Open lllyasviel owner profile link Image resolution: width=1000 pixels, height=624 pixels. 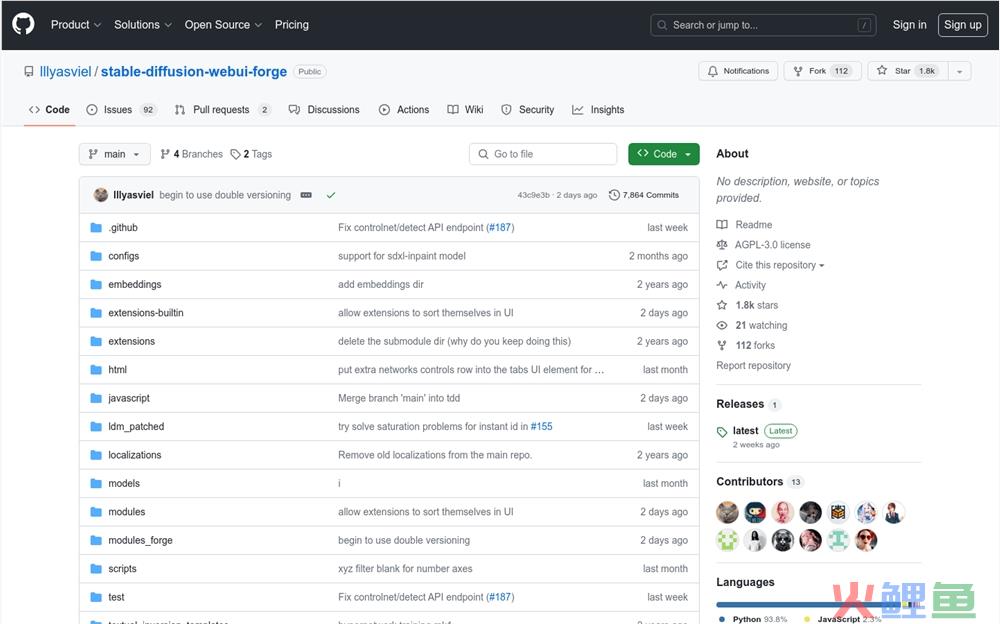65,71
